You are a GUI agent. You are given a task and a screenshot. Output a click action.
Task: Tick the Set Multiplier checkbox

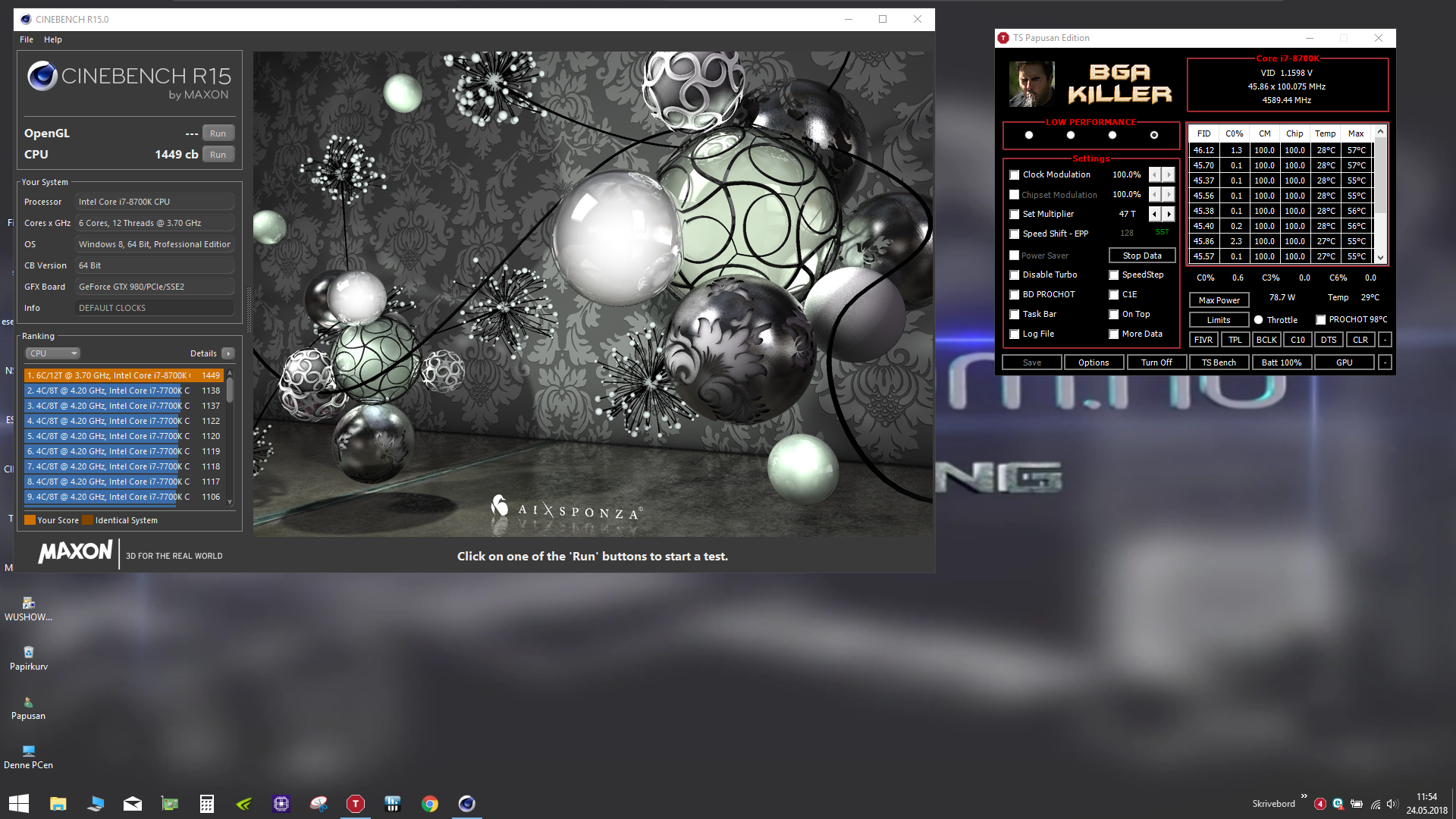(x=1014, y=214)
